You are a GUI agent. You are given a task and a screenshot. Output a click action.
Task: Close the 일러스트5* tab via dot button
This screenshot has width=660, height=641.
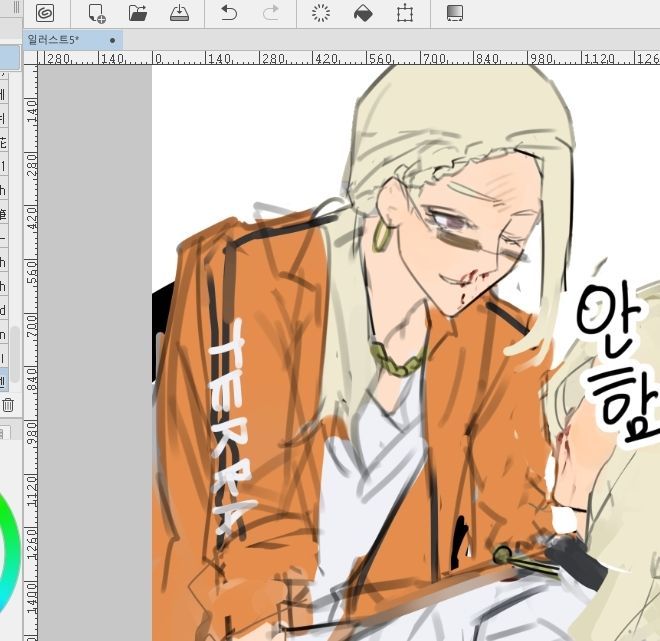[112, 40]
